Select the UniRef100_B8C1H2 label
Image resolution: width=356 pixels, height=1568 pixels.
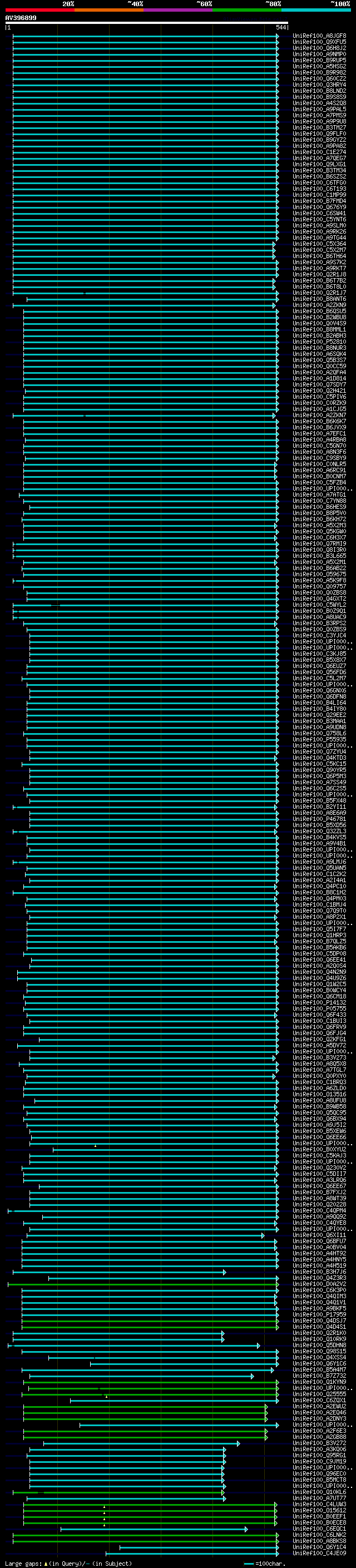point(319,892)
